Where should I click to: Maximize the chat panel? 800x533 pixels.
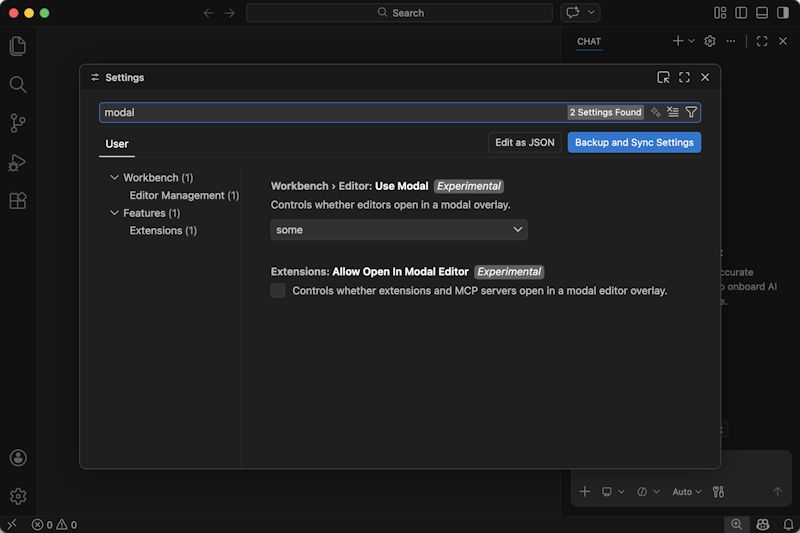[762, 41]
